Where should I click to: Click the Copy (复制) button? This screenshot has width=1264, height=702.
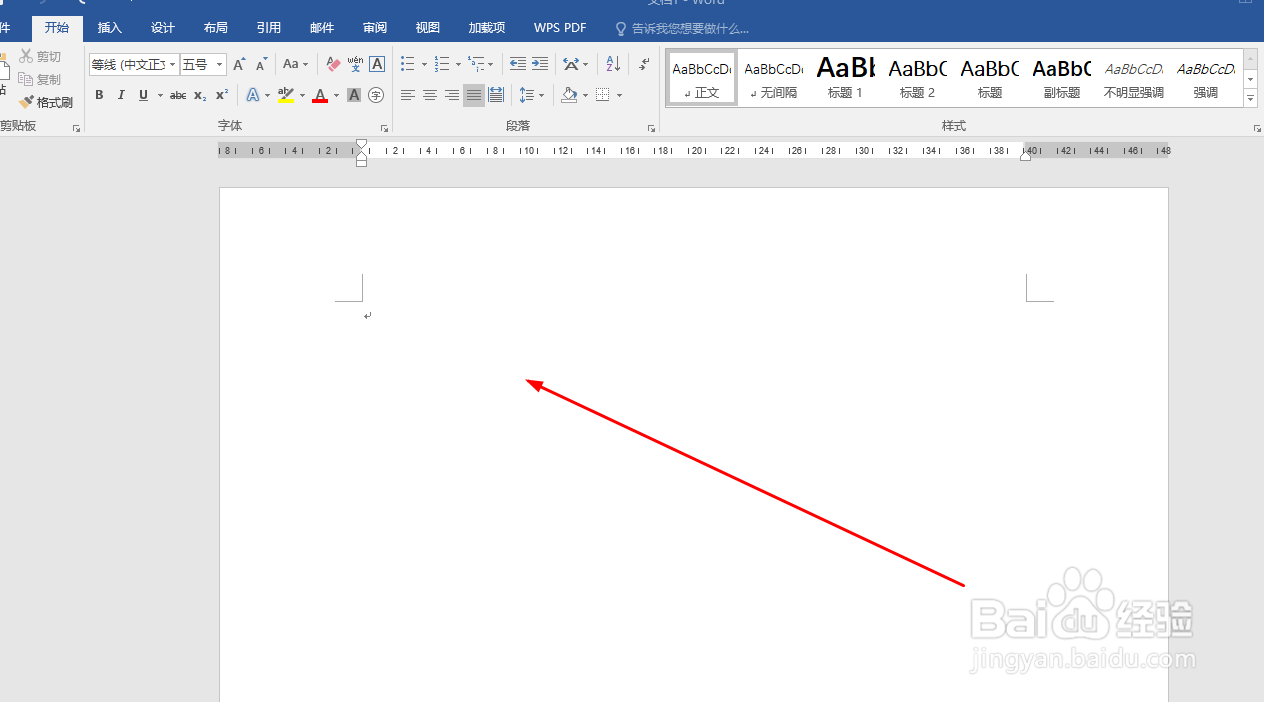[x=41, y=79]
